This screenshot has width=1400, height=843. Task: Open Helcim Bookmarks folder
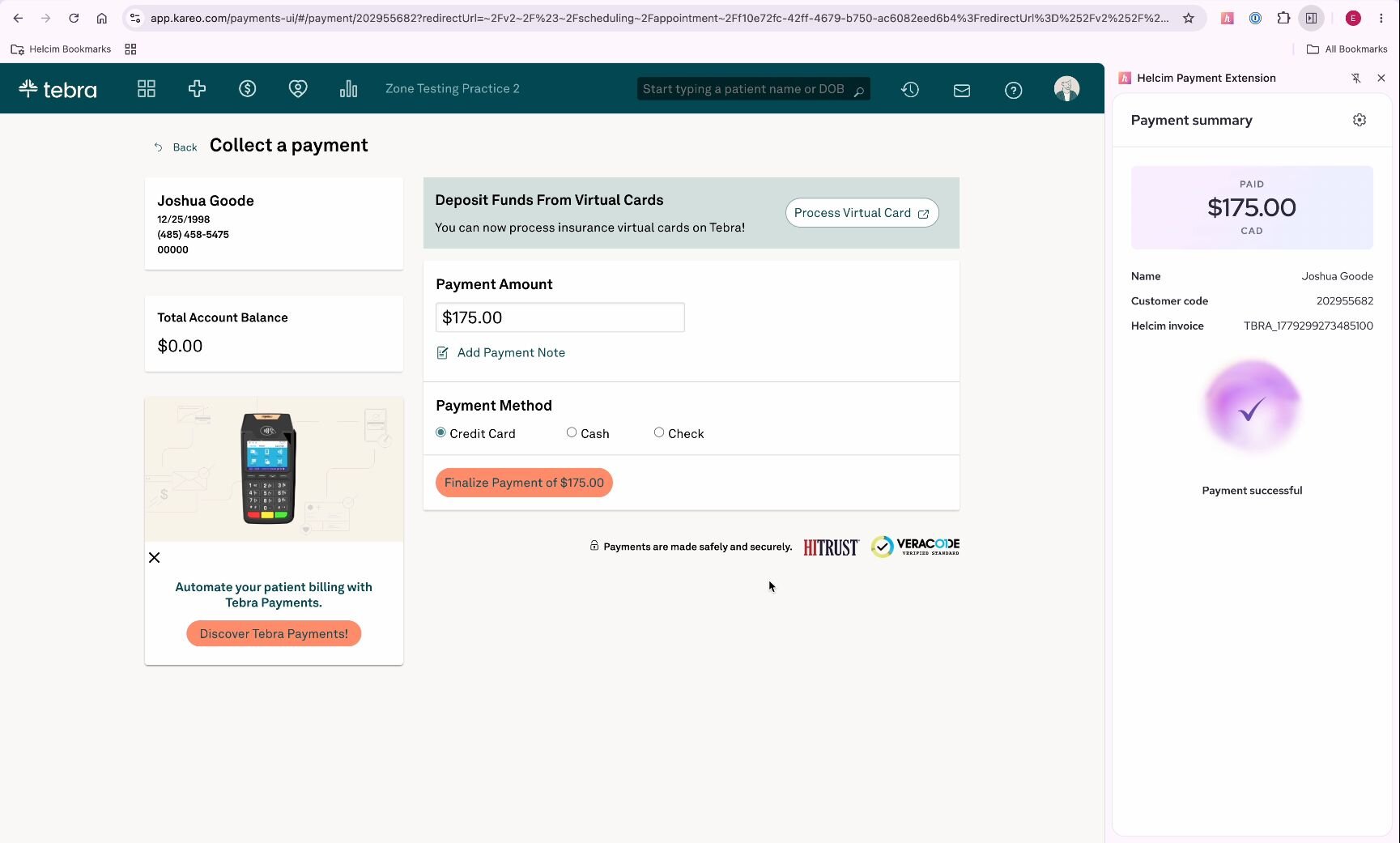(x=62, y=49)
